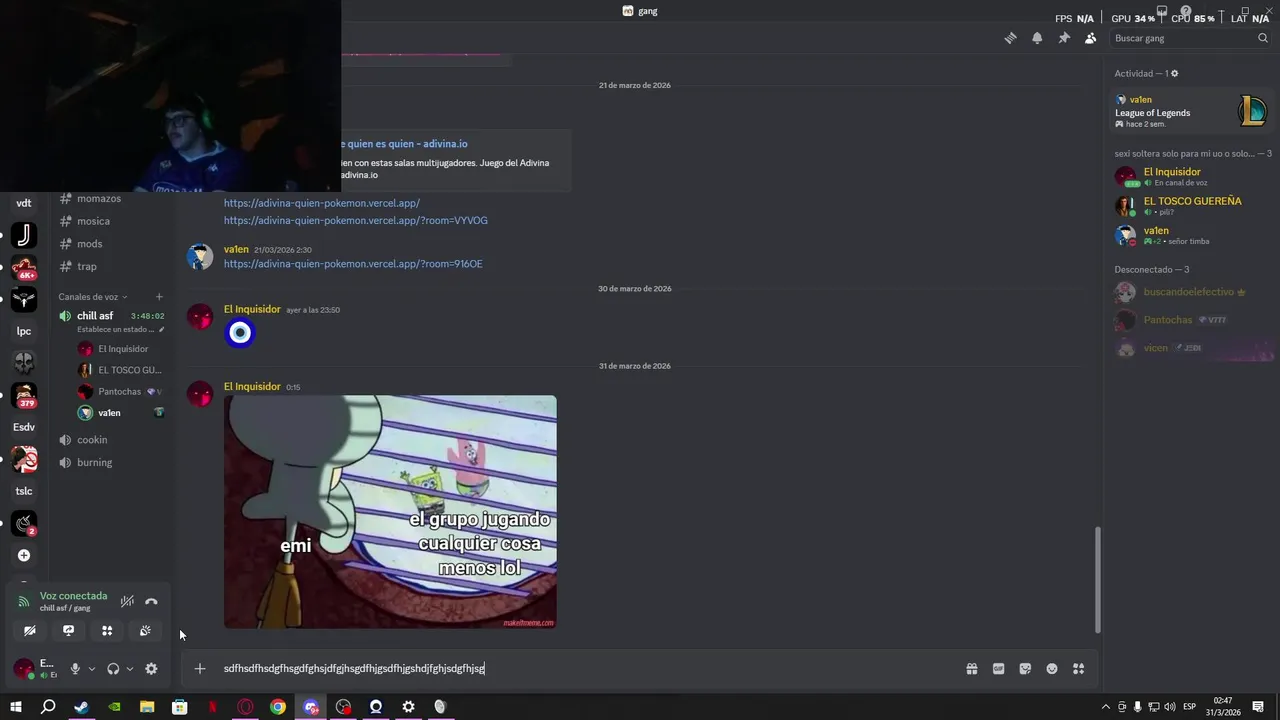Screen dimensions: 1280x720
Task: Add a server with plus icon
Action: click(24, 555)
